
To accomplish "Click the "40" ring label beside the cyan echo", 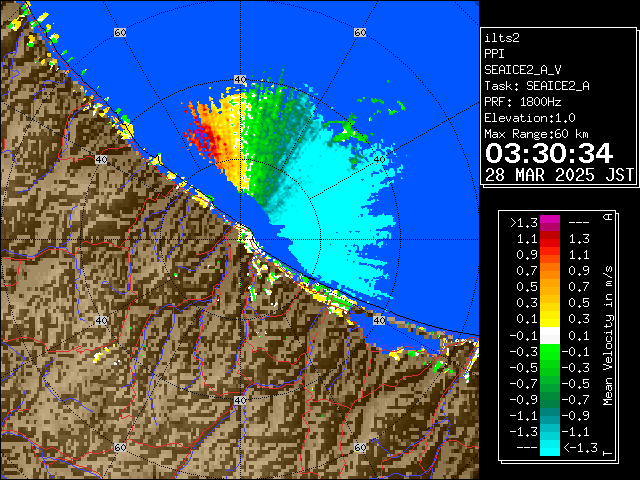I will click(380, 160).
